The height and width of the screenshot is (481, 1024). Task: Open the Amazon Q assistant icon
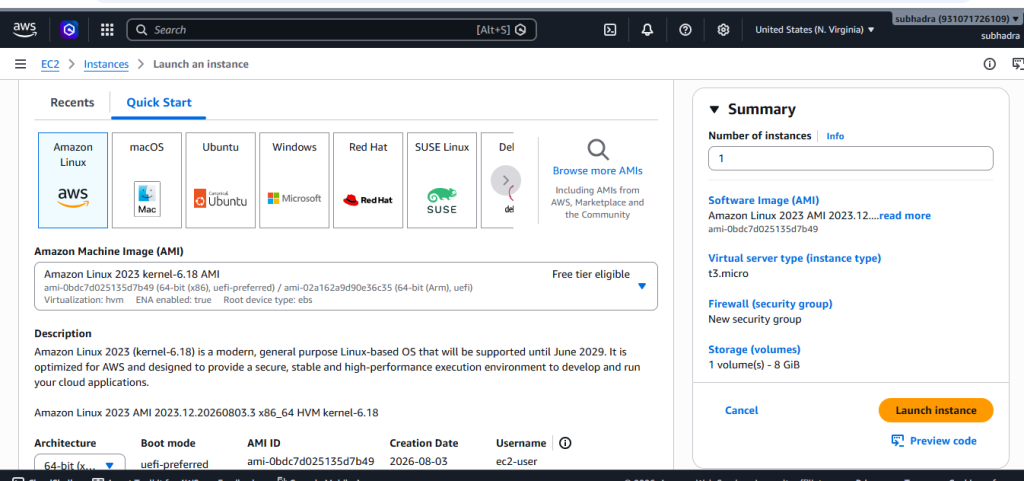[69, 29]
